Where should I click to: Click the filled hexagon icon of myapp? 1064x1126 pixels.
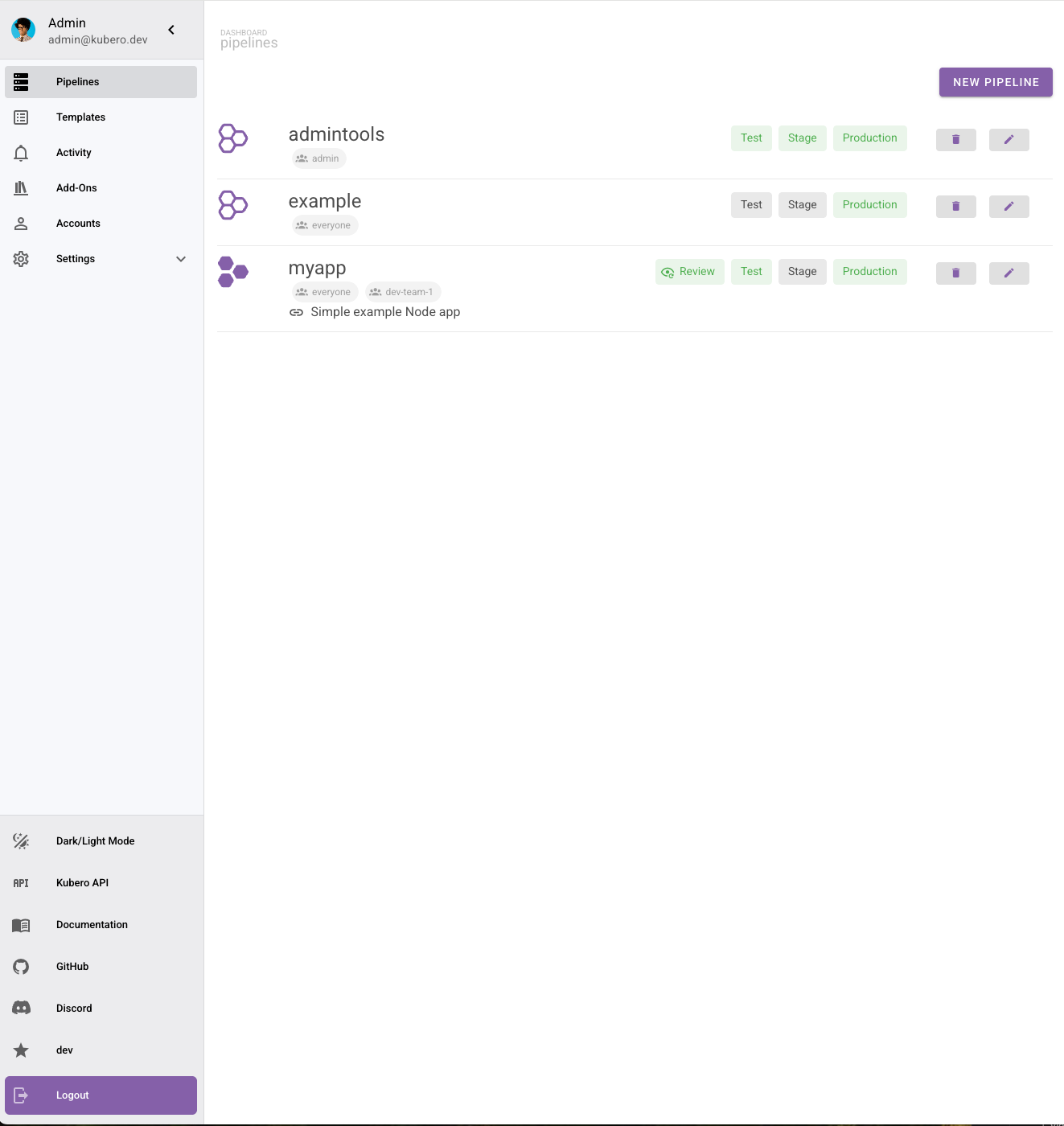point(233,272)
